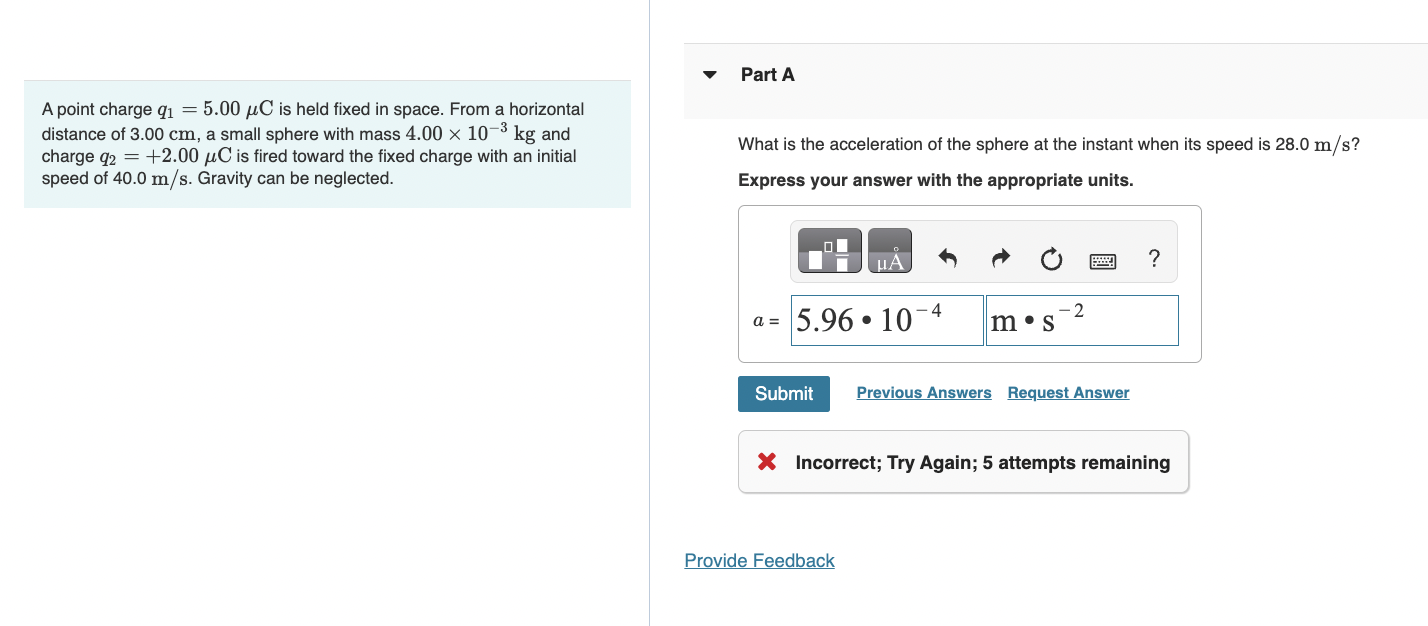Viewport: 1428px width, 626px height.
Task: Select the Incorrect; Try Again message box
Action: point(963,461)
